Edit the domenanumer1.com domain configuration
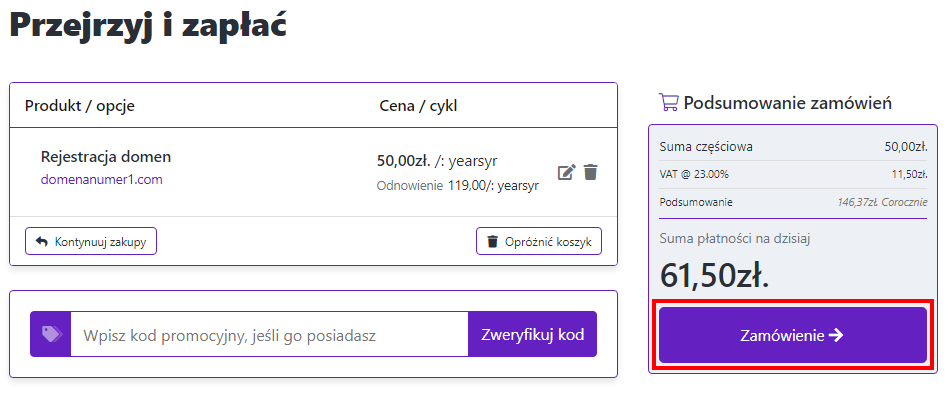 566,172
